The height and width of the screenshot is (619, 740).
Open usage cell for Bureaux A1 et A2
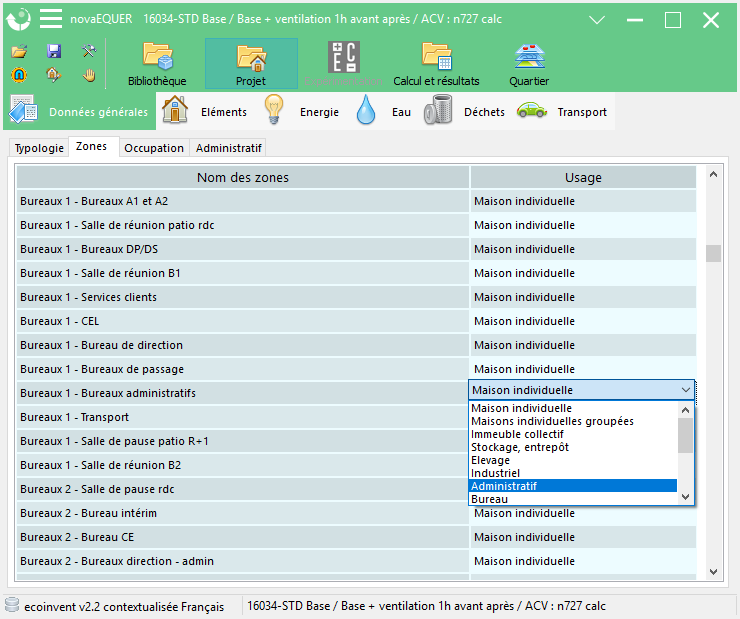[583, 201]
